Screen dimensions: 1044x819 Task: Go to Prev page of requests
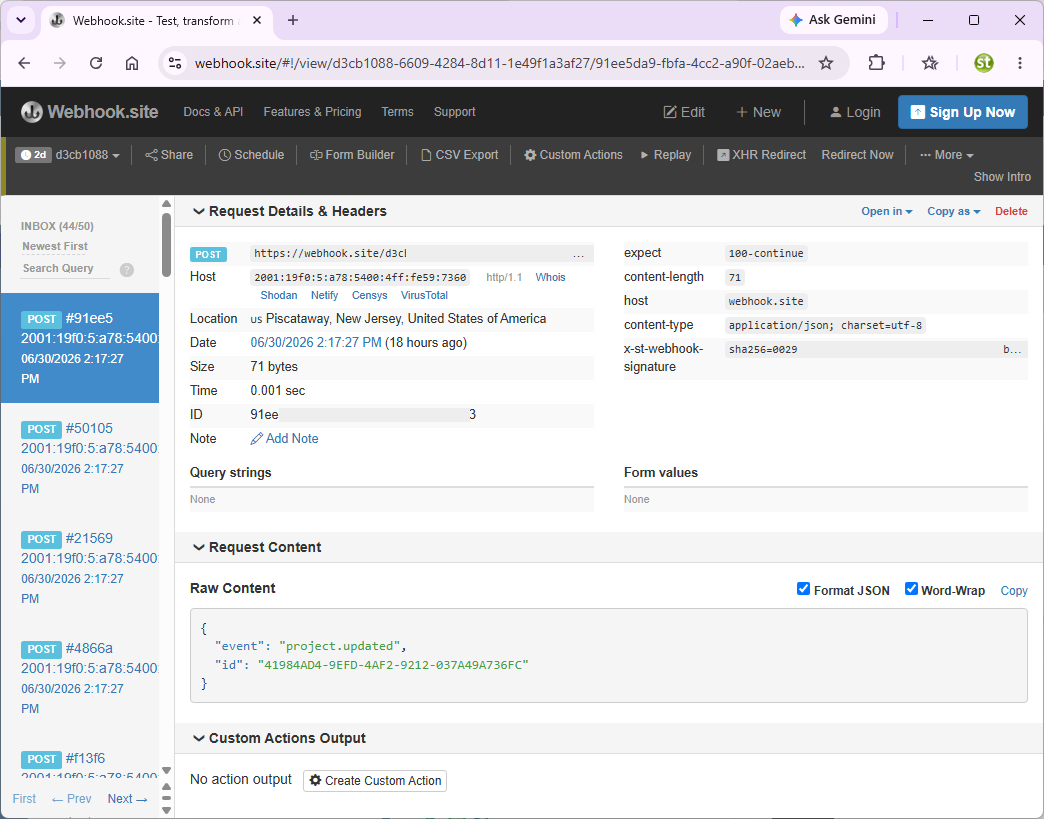coord(71,798)
